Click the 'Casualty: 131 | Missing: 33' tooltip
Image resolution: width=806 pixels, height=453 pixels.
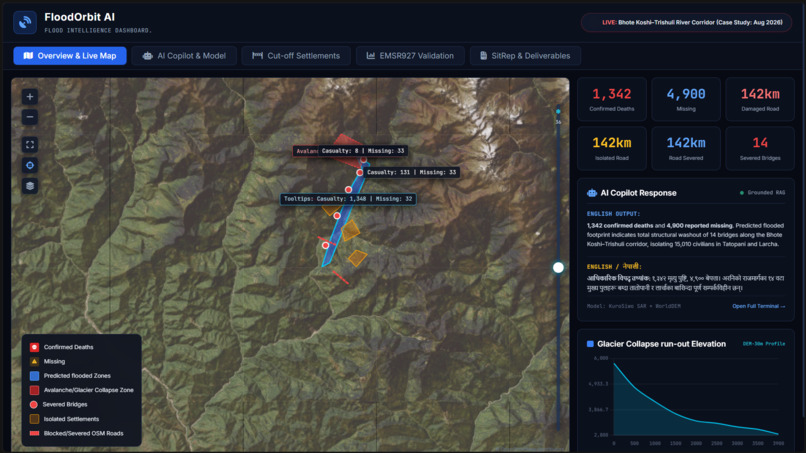(x=411, y=172)
